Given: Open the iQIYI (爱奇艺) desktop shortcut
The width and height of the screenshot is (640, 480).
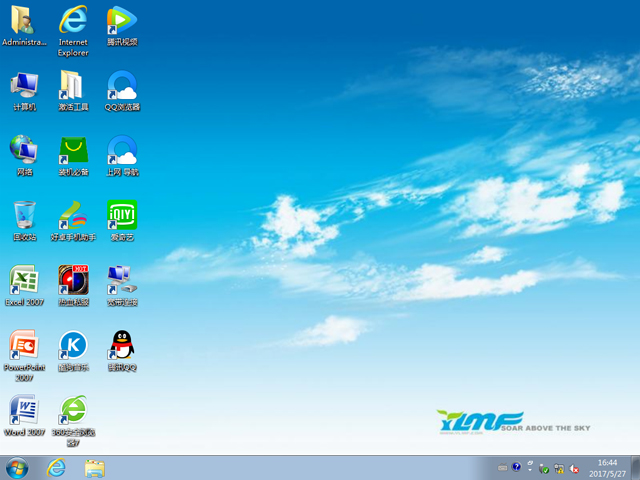Looking at the screenshot, I should (x=121, y=215).
